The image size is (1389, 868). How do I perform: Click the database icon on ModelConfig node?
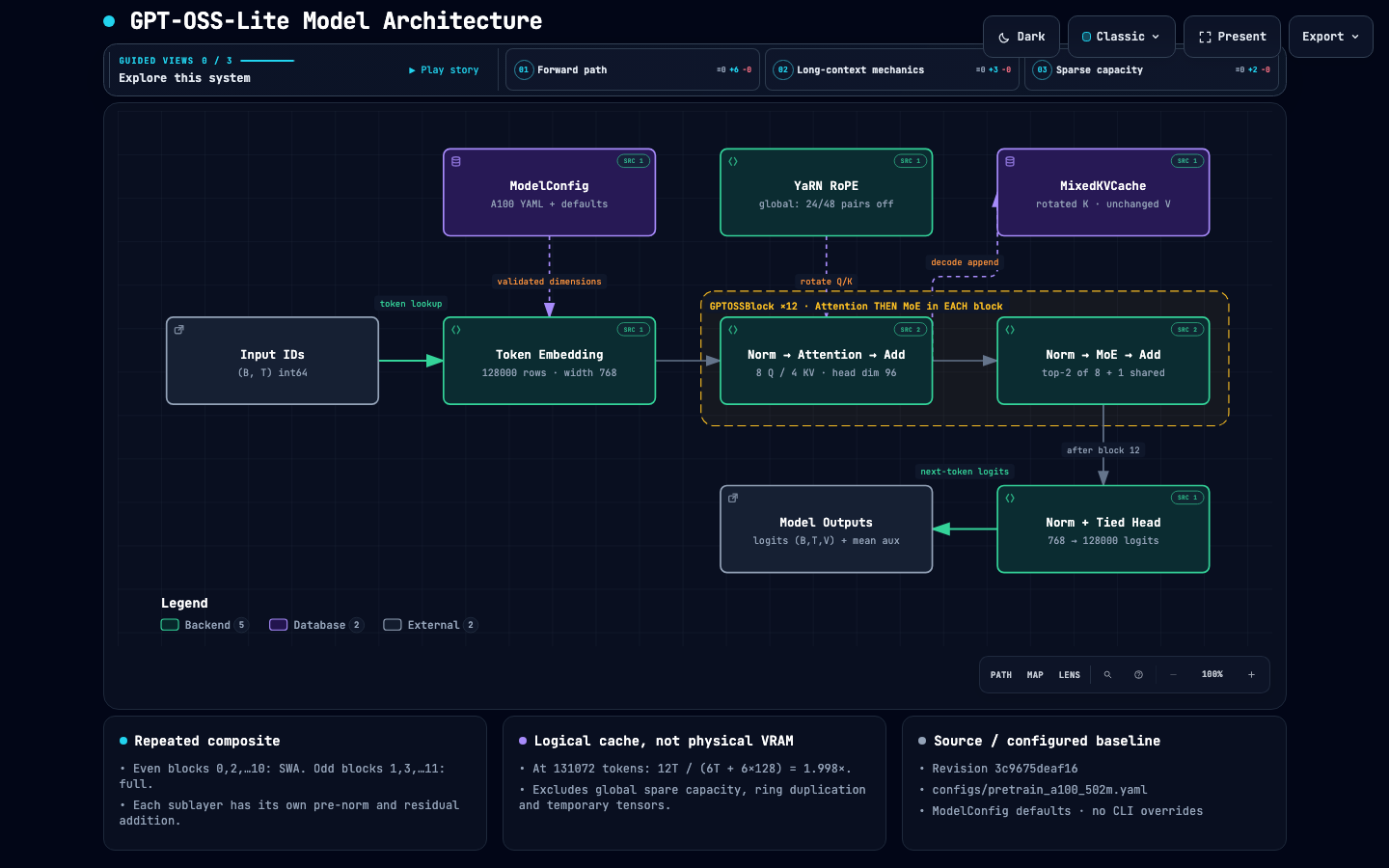point(456,161)
